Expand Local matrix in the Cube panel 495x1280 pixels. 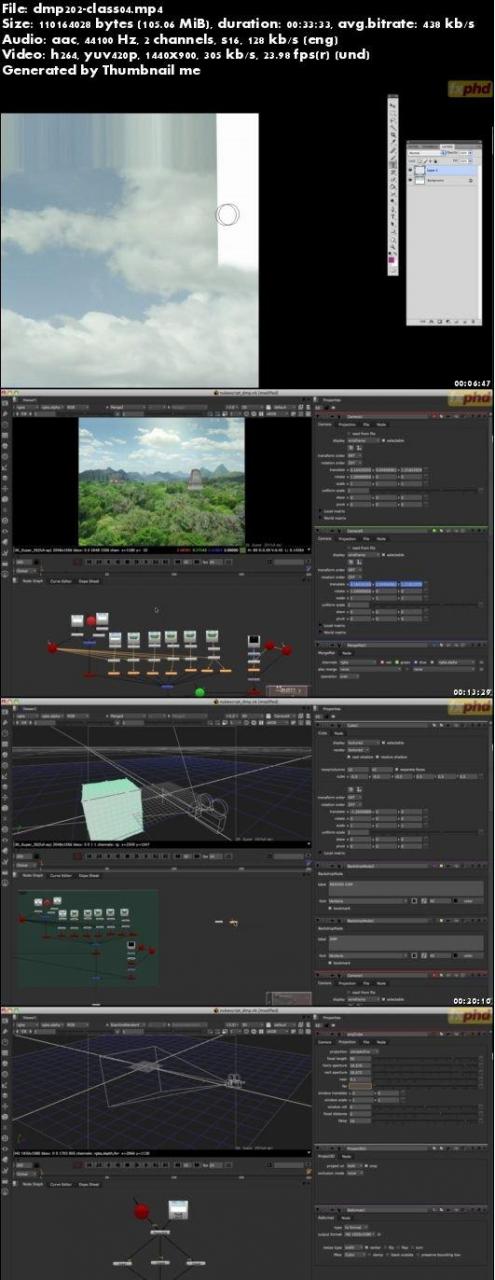pyautogui.click(x=332, y=852)
